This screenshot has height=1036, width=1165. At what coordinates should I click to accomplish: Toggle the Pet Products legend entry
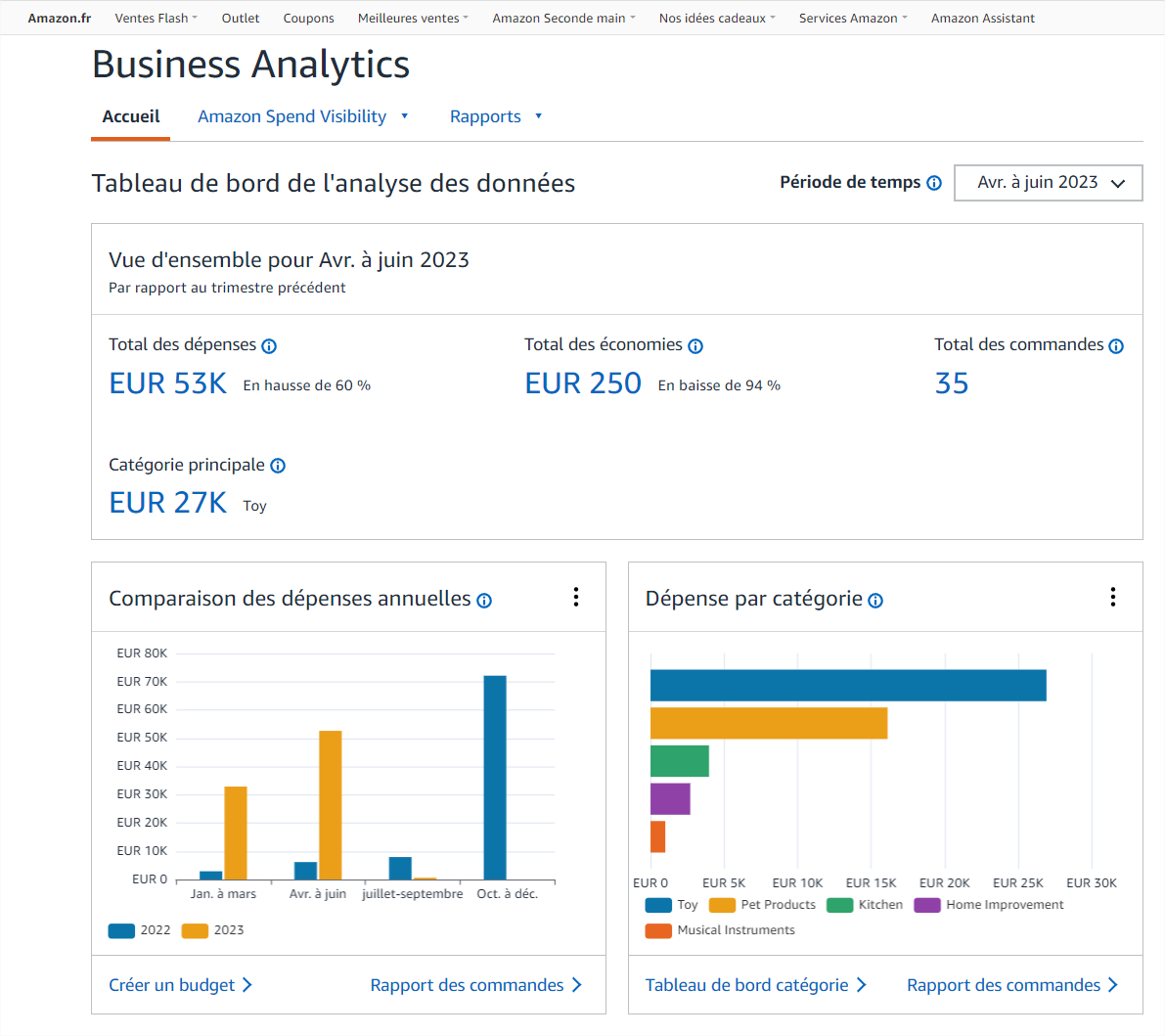point(763,905)
